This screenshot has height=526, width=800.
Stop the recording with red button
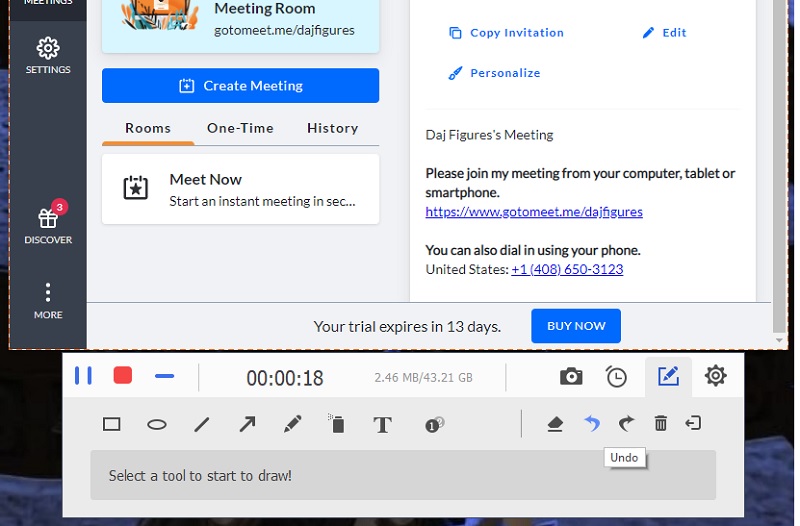(x=123, y=375)
